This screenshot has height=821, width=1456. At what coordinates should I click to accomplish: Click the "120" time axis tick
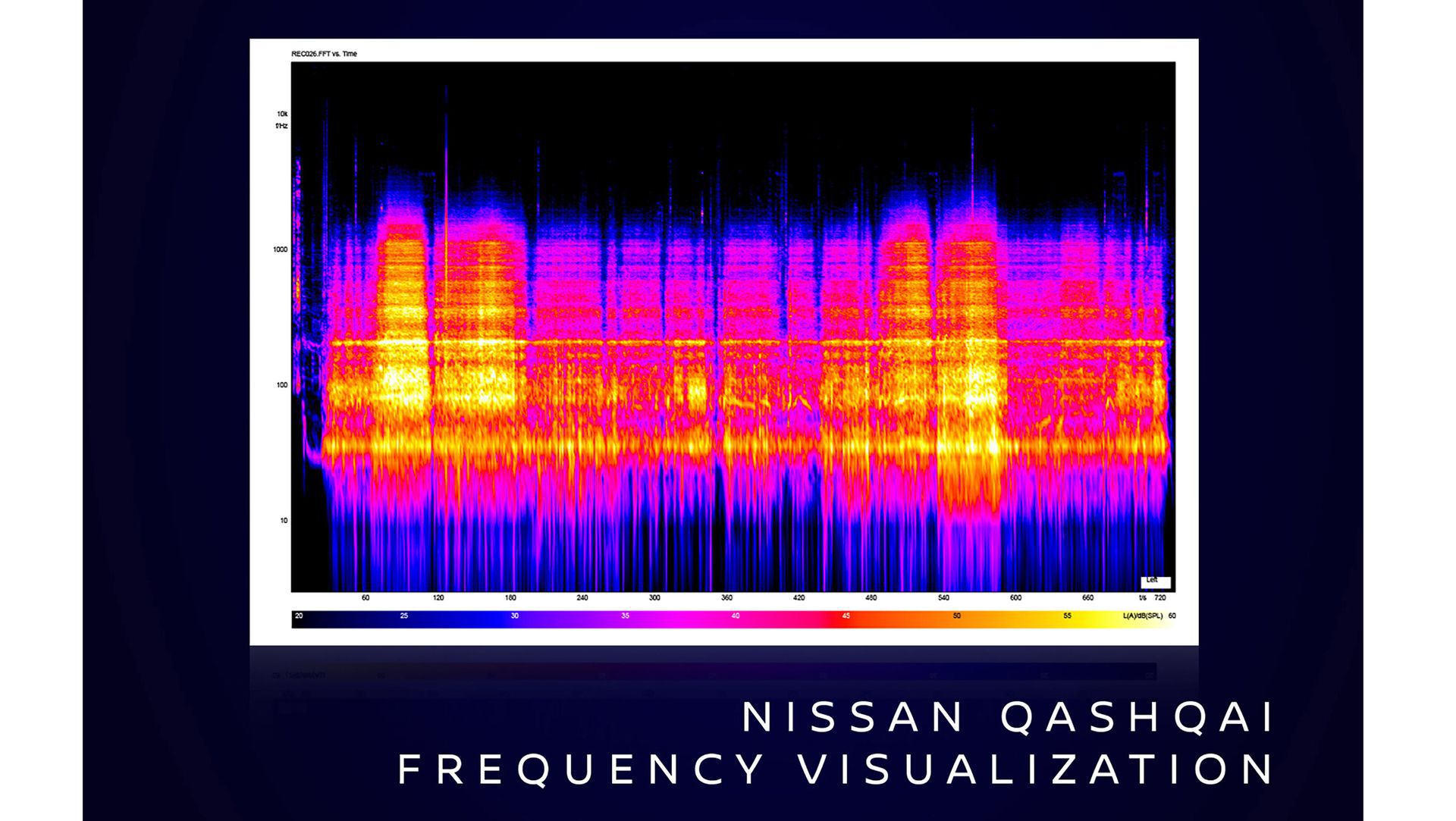pos(438,598)
